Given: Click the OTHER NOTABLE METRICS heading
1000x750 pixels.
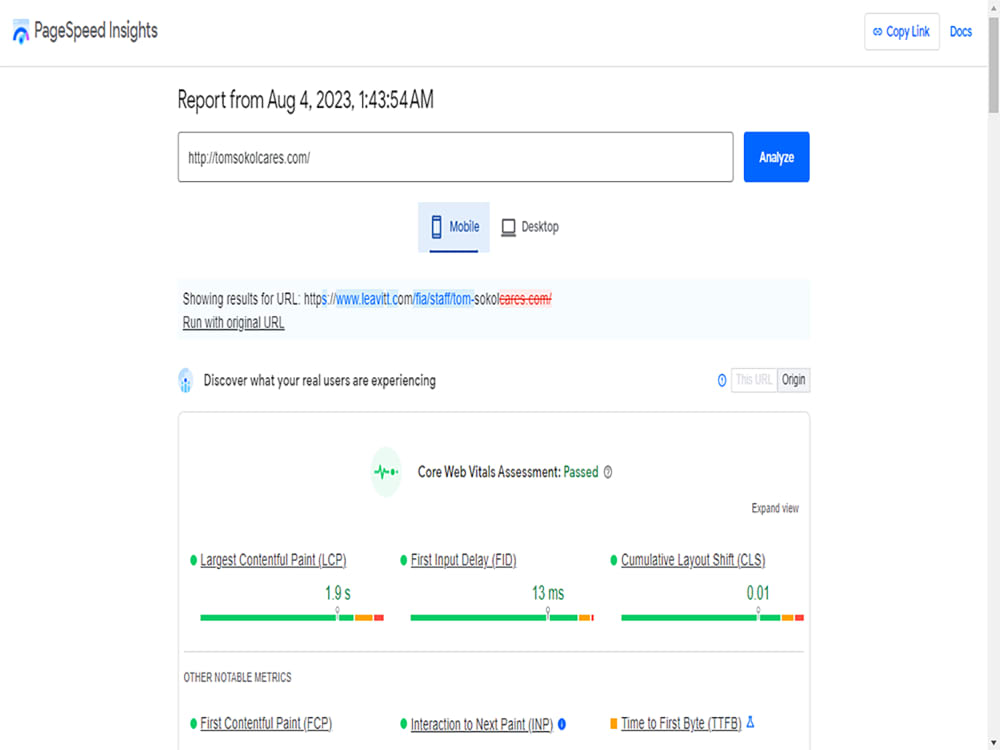Looking at the screenshot, I should tap(237, 677).
